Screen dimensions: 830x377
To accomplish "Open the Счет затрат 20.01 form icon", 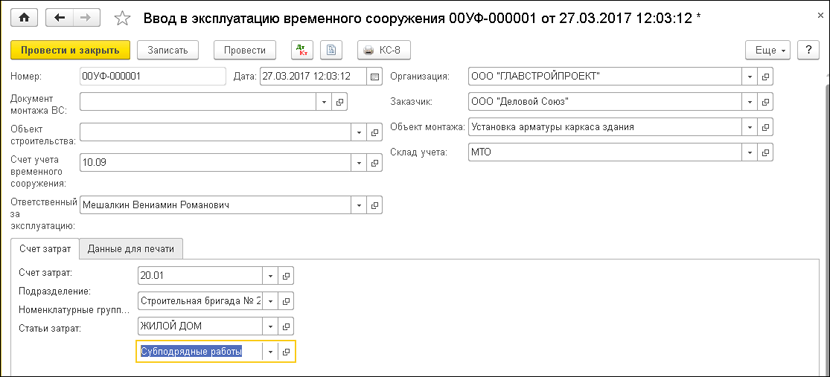I will [x=286, y=275].
